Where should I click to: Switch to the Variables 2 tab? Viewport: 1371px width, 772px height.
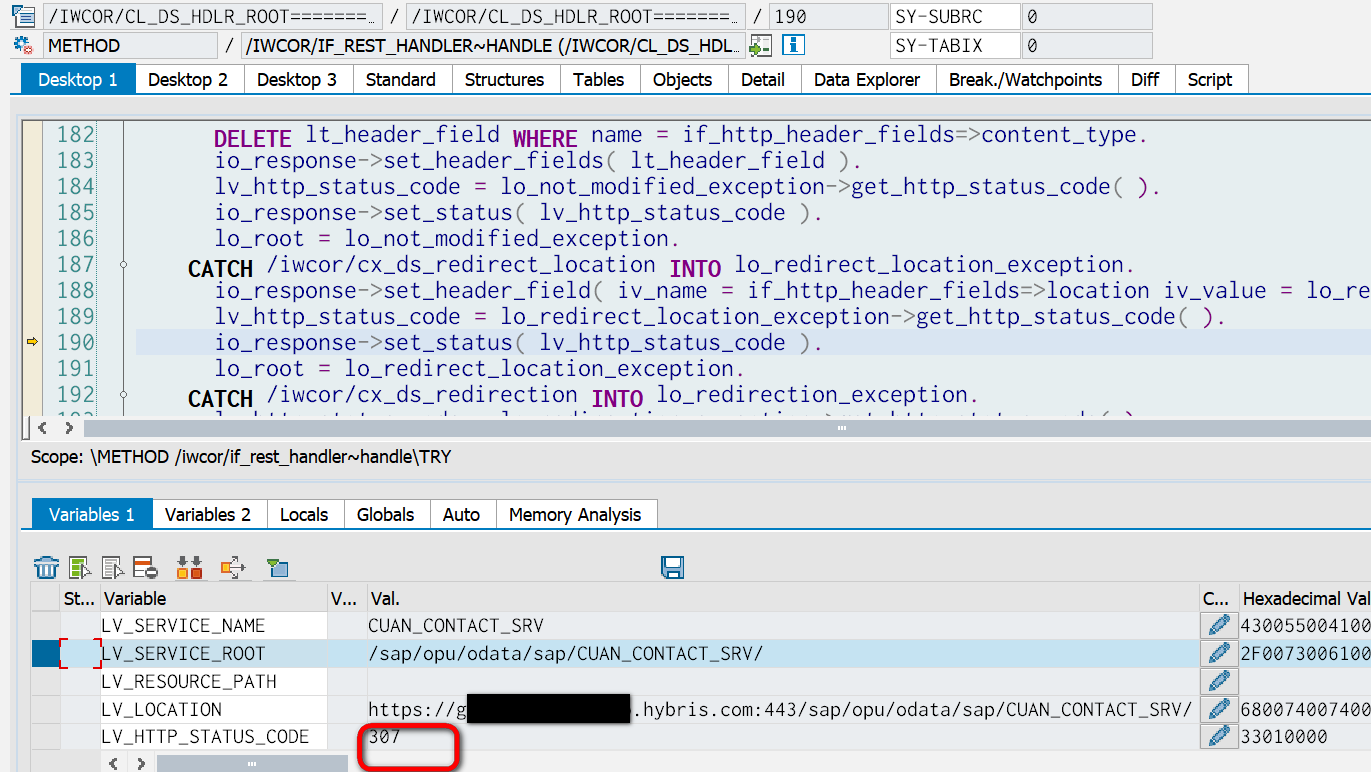(208, 515)
